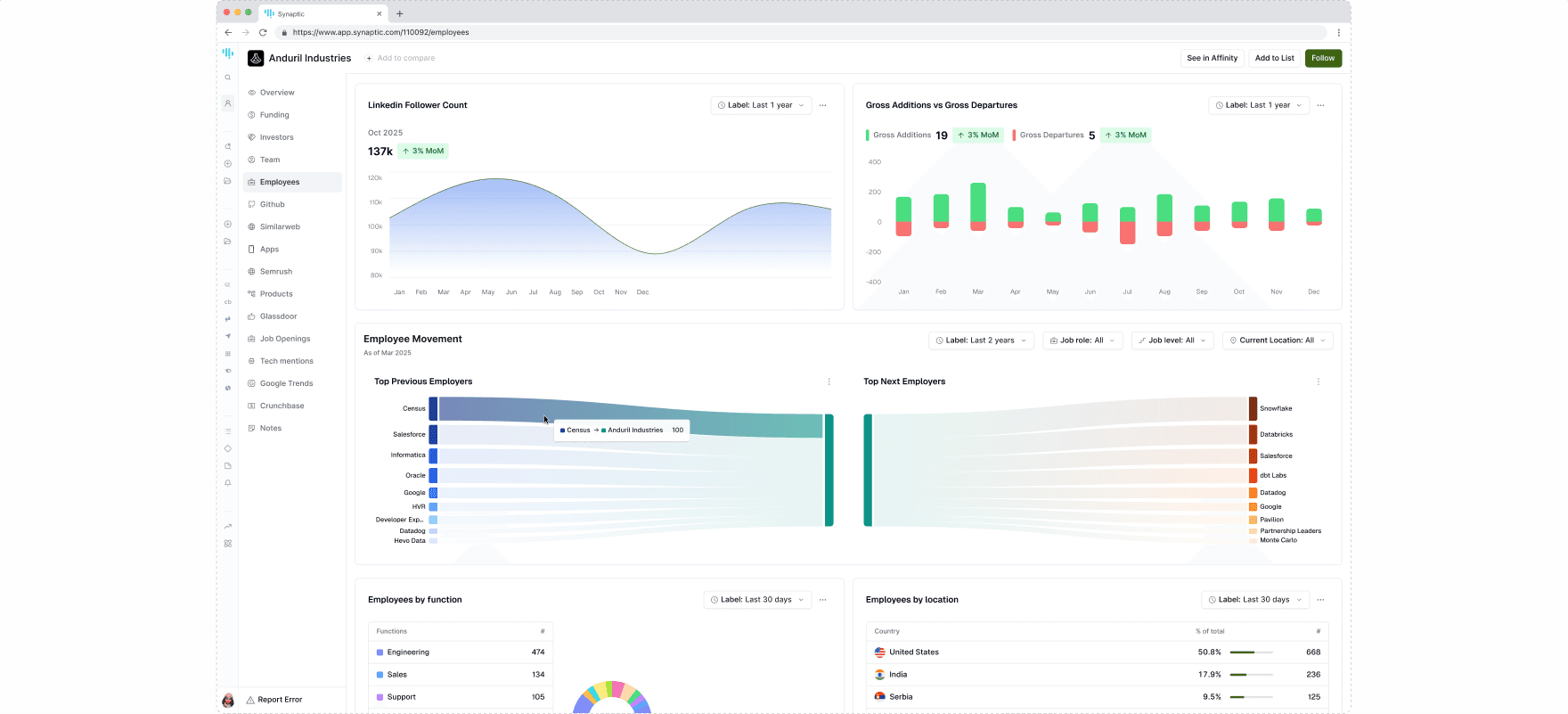Open the Team section

(292, 160)
